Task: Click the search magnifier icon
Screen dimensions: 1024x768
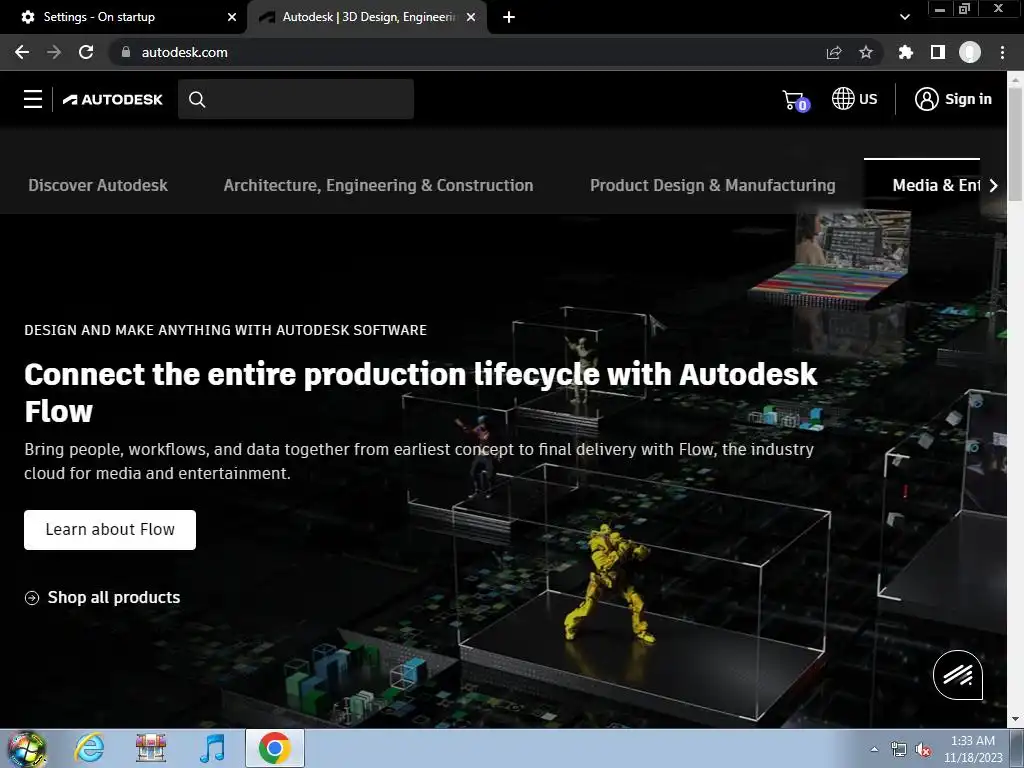Action: (197, 99)
